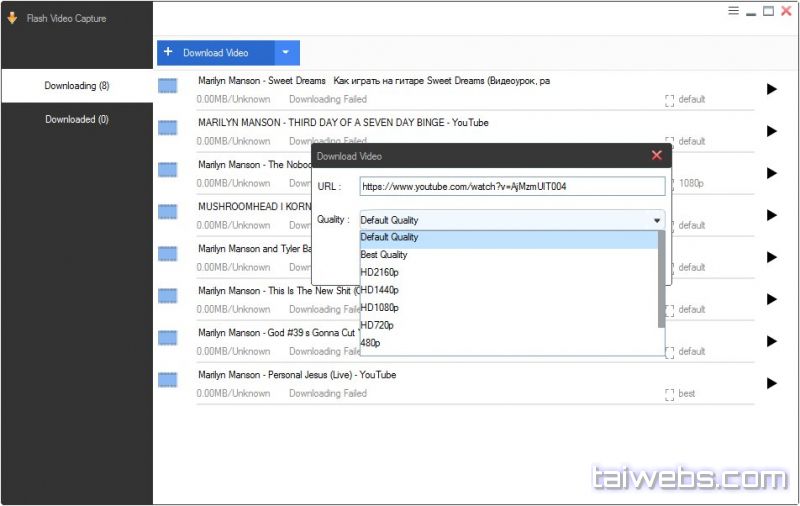The image size is (800, 506).
Task: Click the quality list scrollbar
Action: (x=660, y=280)
